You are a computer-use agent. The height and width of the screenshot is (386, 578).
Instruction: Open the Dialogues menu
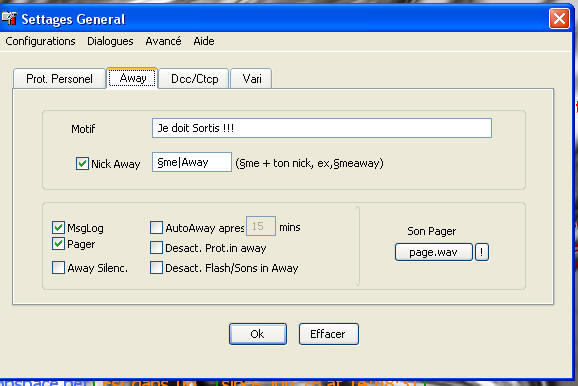[110, 41]
